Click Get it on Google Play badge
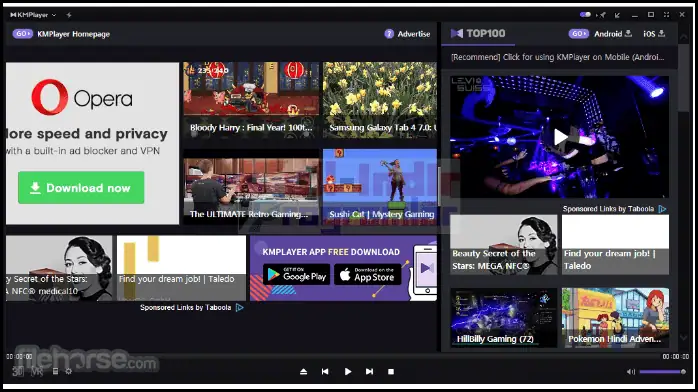Screen dimensions: 698x392 point(296,275)
